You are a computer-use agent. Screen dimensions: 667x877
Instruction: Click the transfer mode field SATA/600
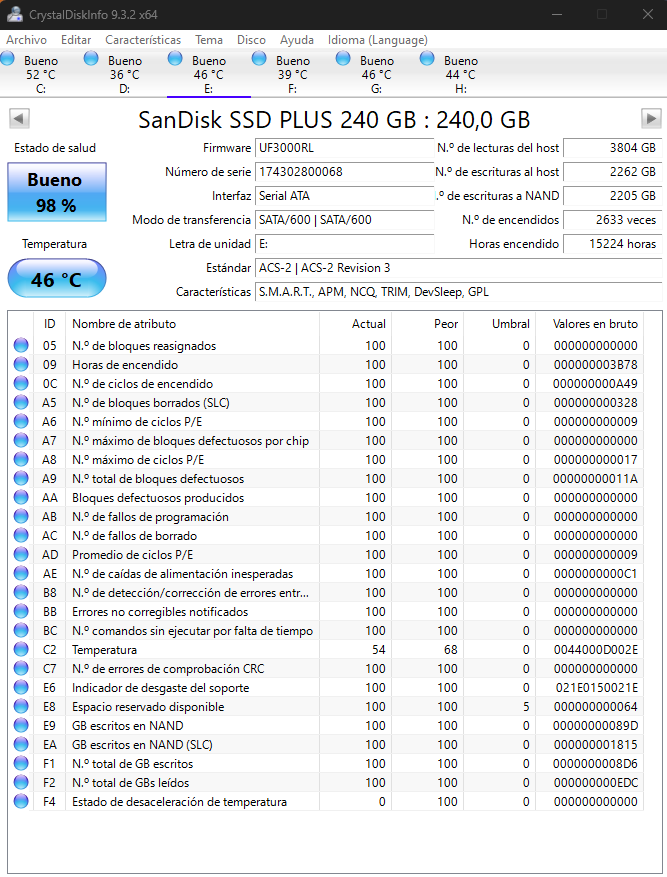click(344, 220)
